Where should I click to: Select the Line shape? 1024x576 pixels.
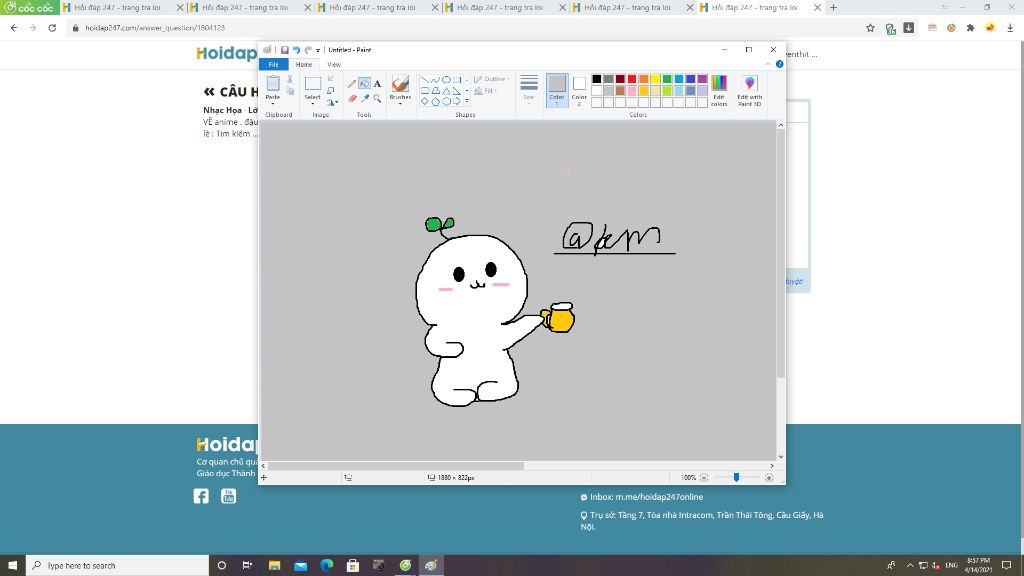[425, 80]
